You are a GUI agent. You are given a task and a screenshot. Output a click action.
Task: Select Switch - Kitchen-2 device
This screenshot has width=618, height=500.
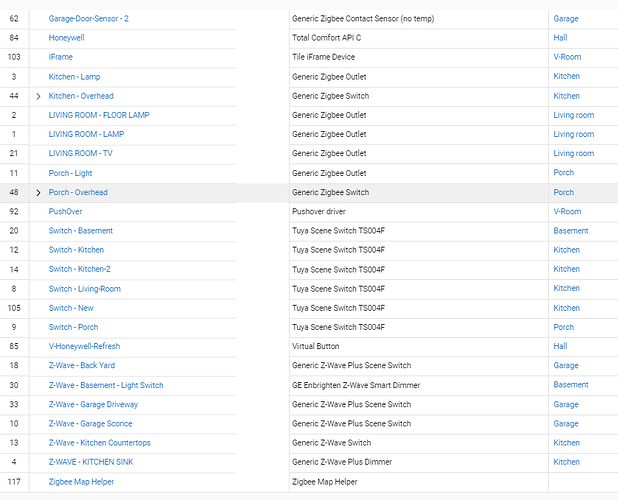[79, 269]
